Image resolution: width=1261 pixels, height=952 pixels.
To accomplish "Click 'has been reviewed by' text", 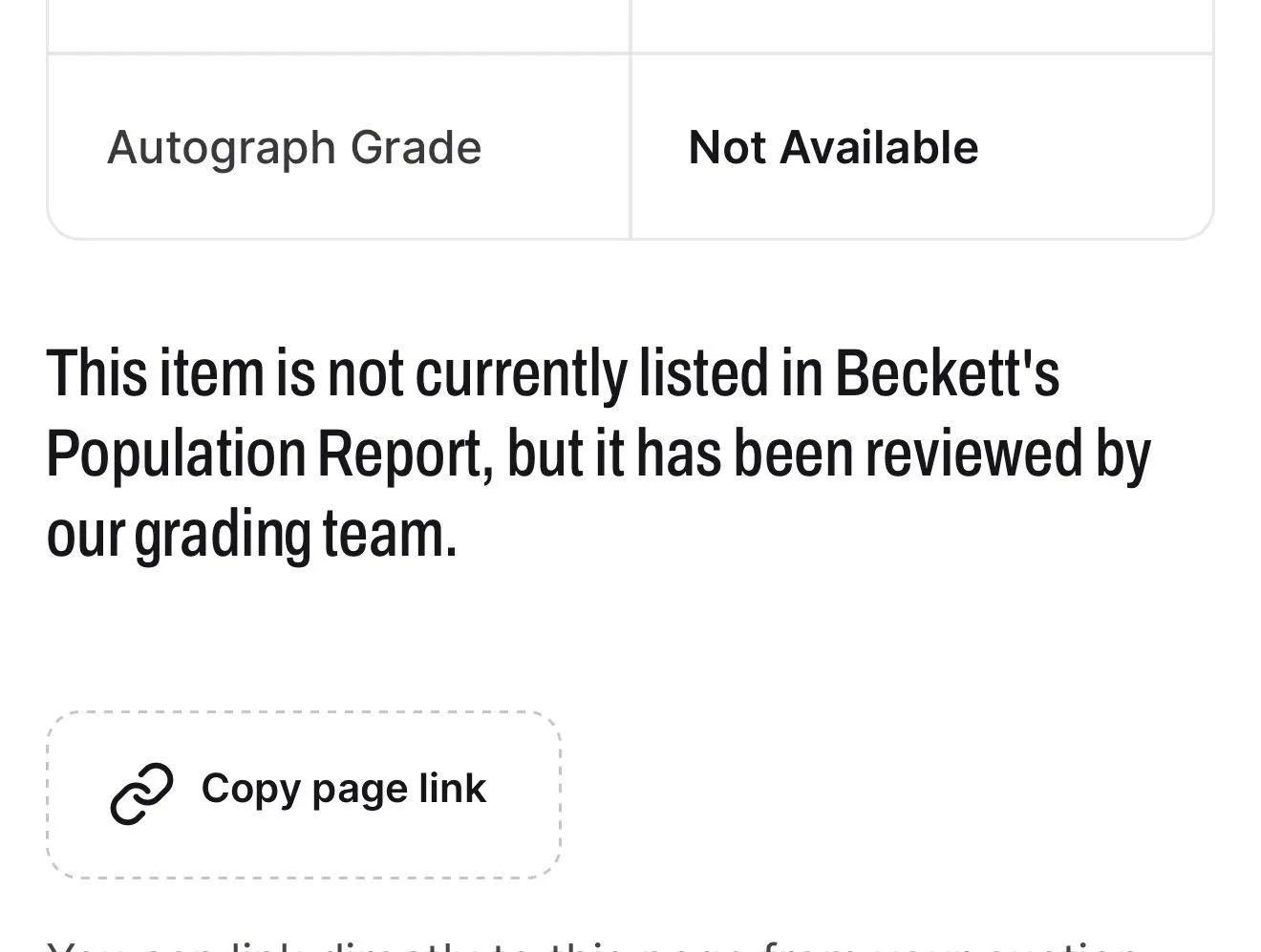I will [893, 453].
